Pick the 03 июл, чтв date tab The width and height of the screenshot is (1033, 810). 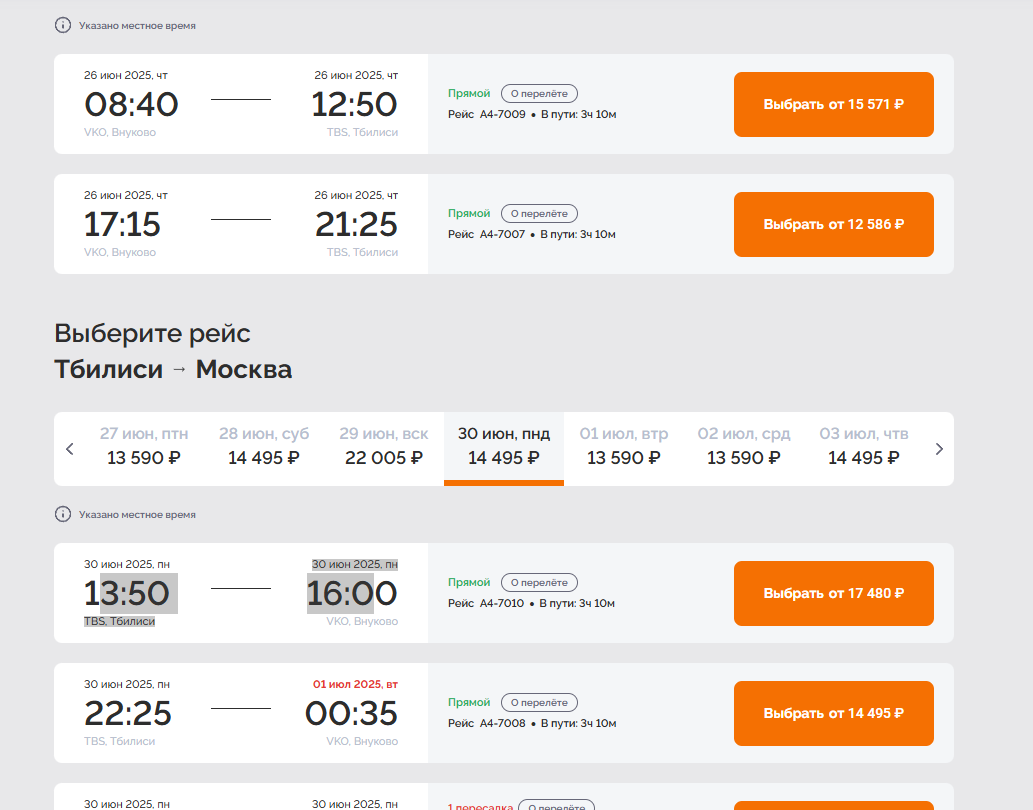point(864,446)
